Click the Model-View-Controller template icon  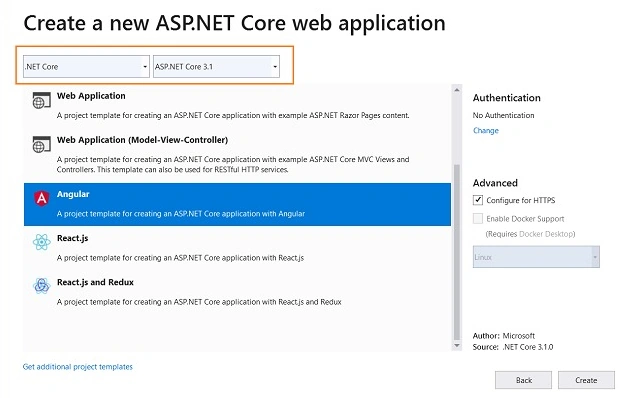[42, 144]
